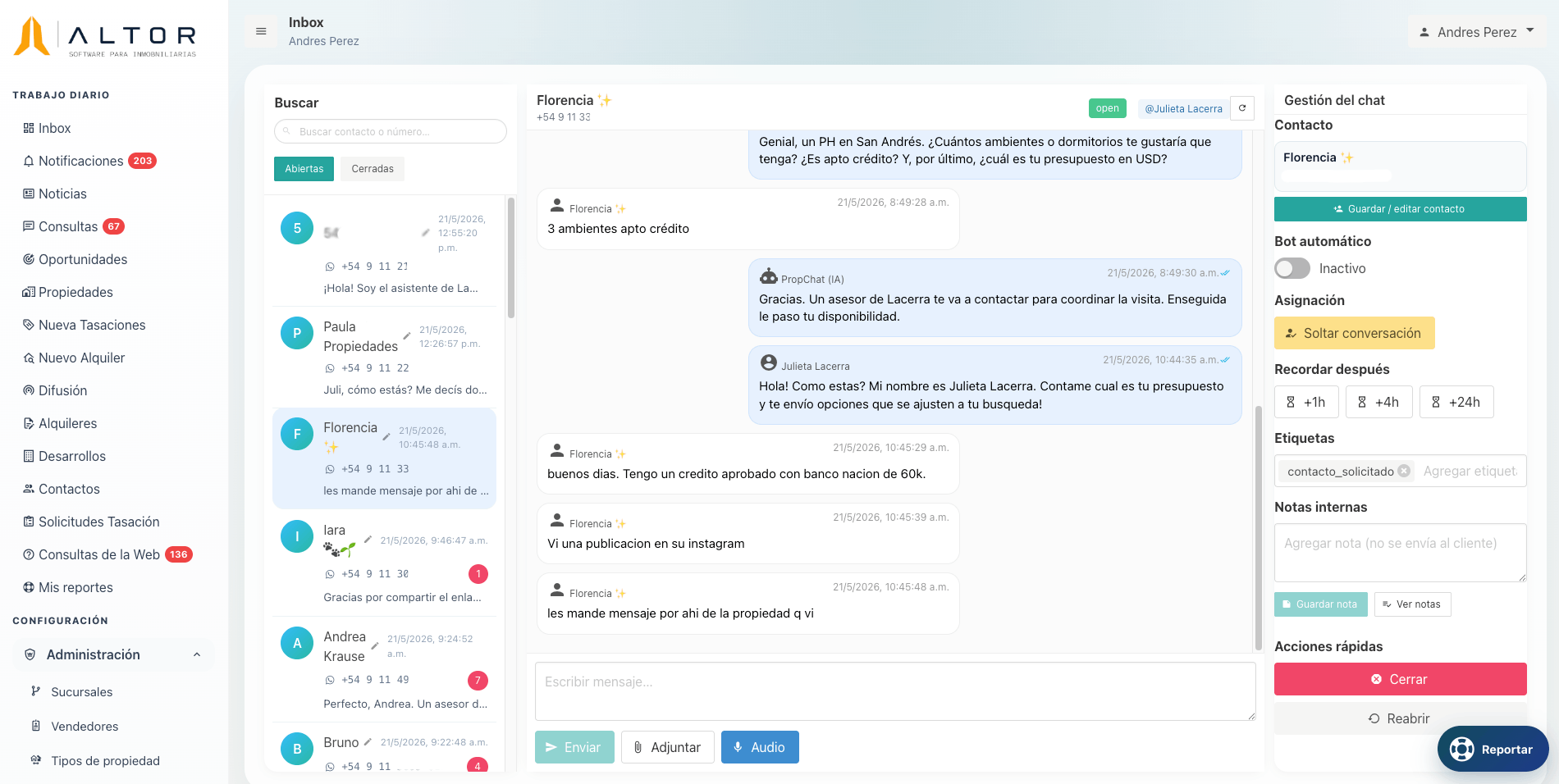Click the unread badge 1 on Iara's chat
The width and height of the screenshot is (1559, 784).
[478, 574]
